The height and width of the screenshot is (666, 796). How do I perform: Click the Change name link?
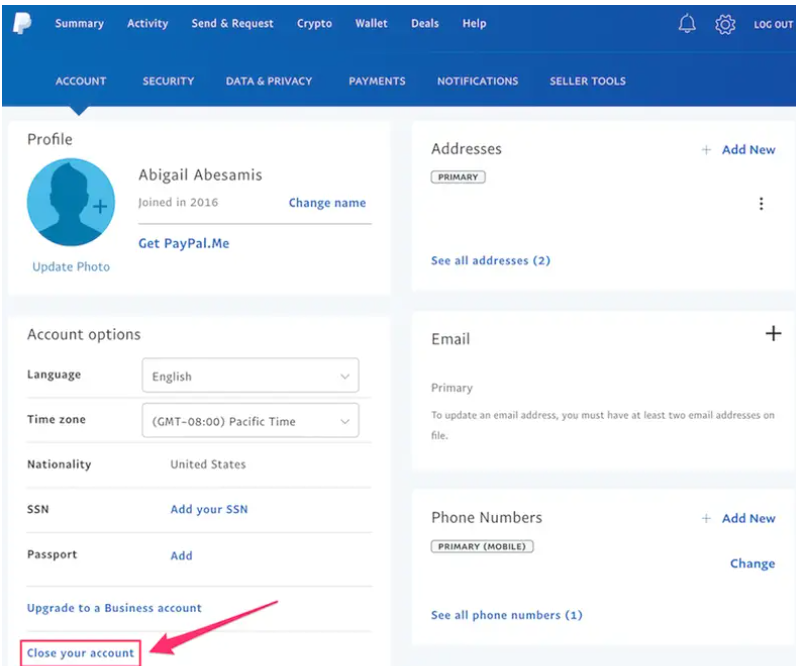click(x=327, y=203)
